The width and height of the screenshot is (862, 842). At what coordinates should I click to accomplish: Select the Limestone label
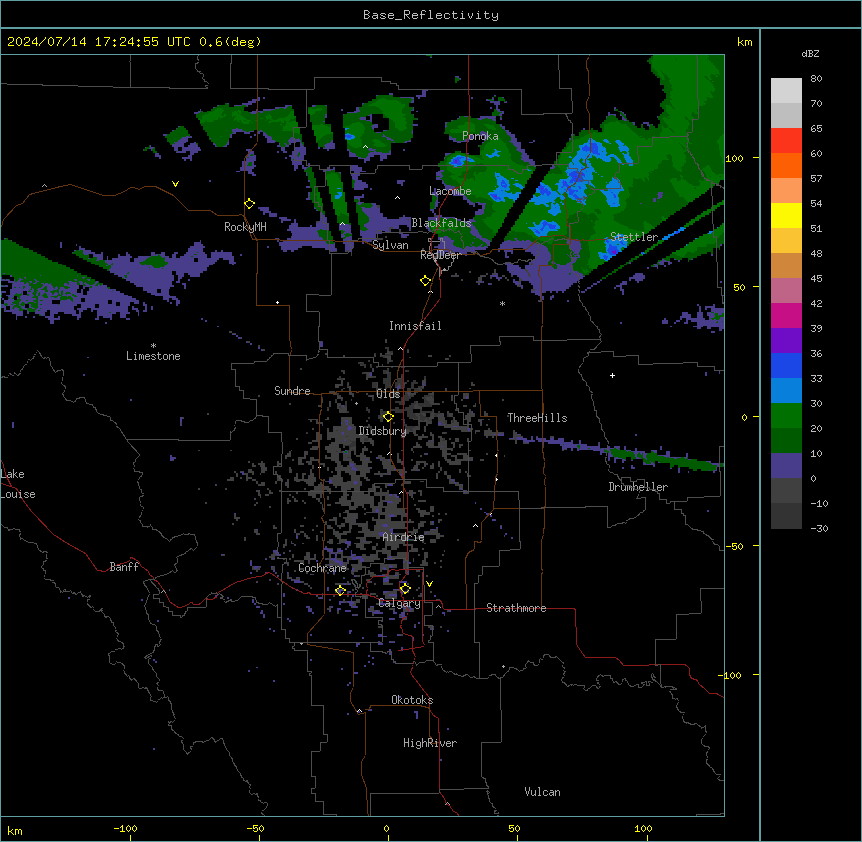[x=153, y=356]
